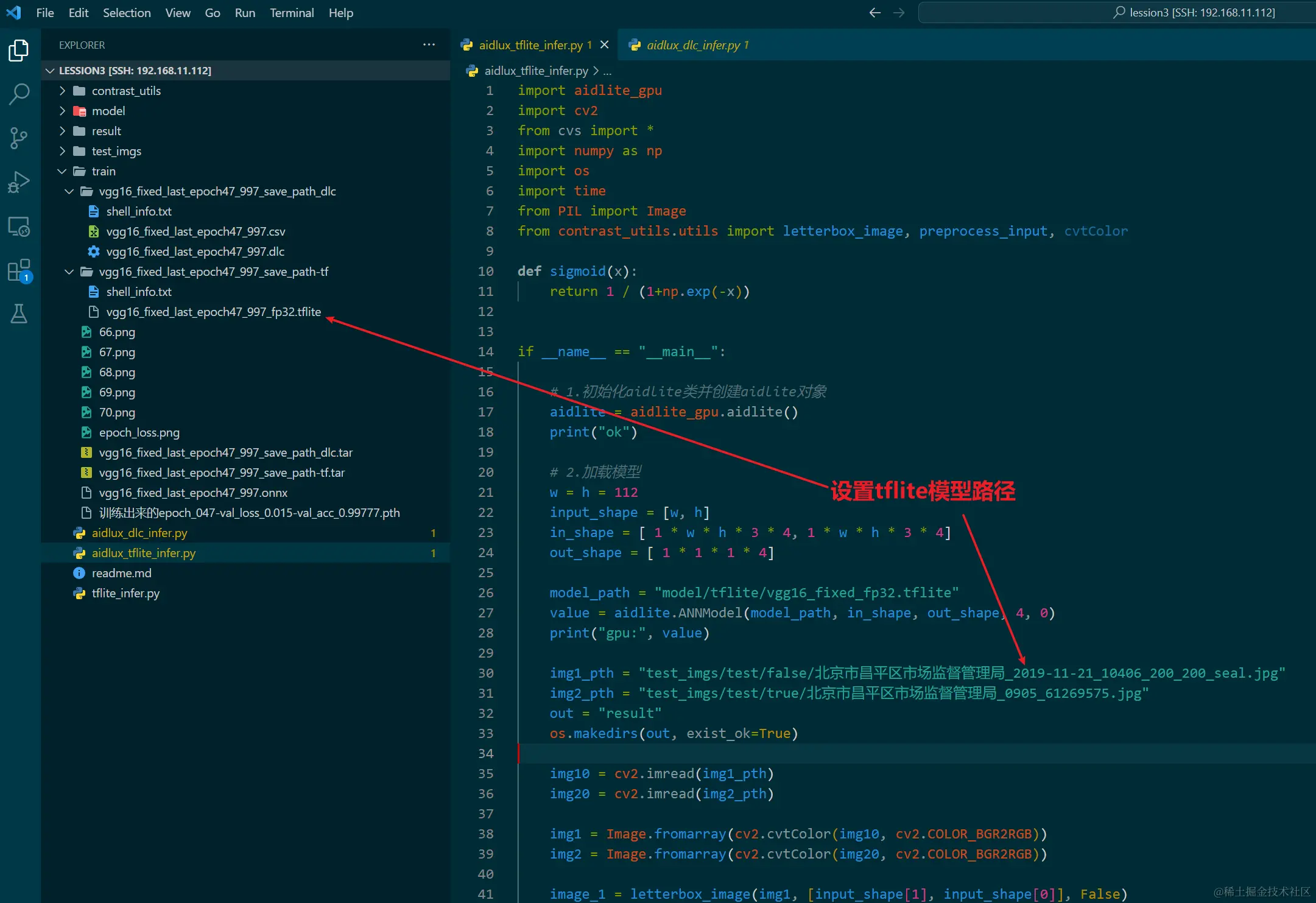Viewport: 1316px width, 903px height.
Task: Collapse the train folder
Action: pyautogui.click(x=62, y=171)
